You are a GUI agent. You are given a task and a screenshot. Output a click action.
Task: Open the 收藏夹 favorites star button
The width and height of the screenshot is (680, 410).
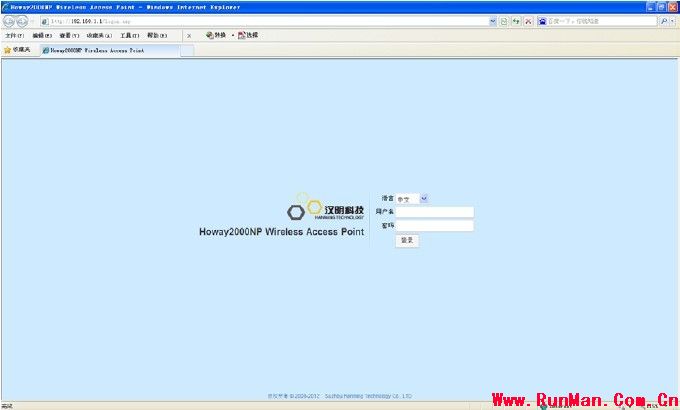17,50
